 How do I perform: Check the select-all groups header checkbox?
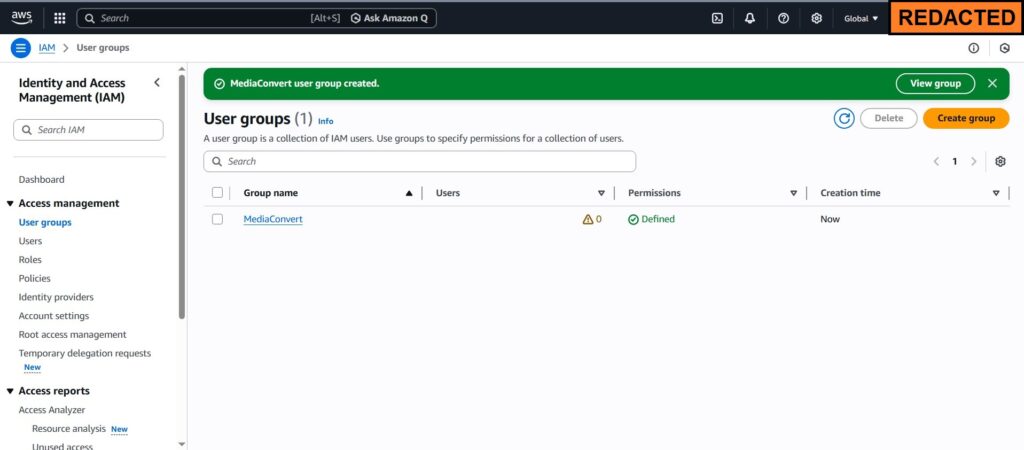pos(217,193)
